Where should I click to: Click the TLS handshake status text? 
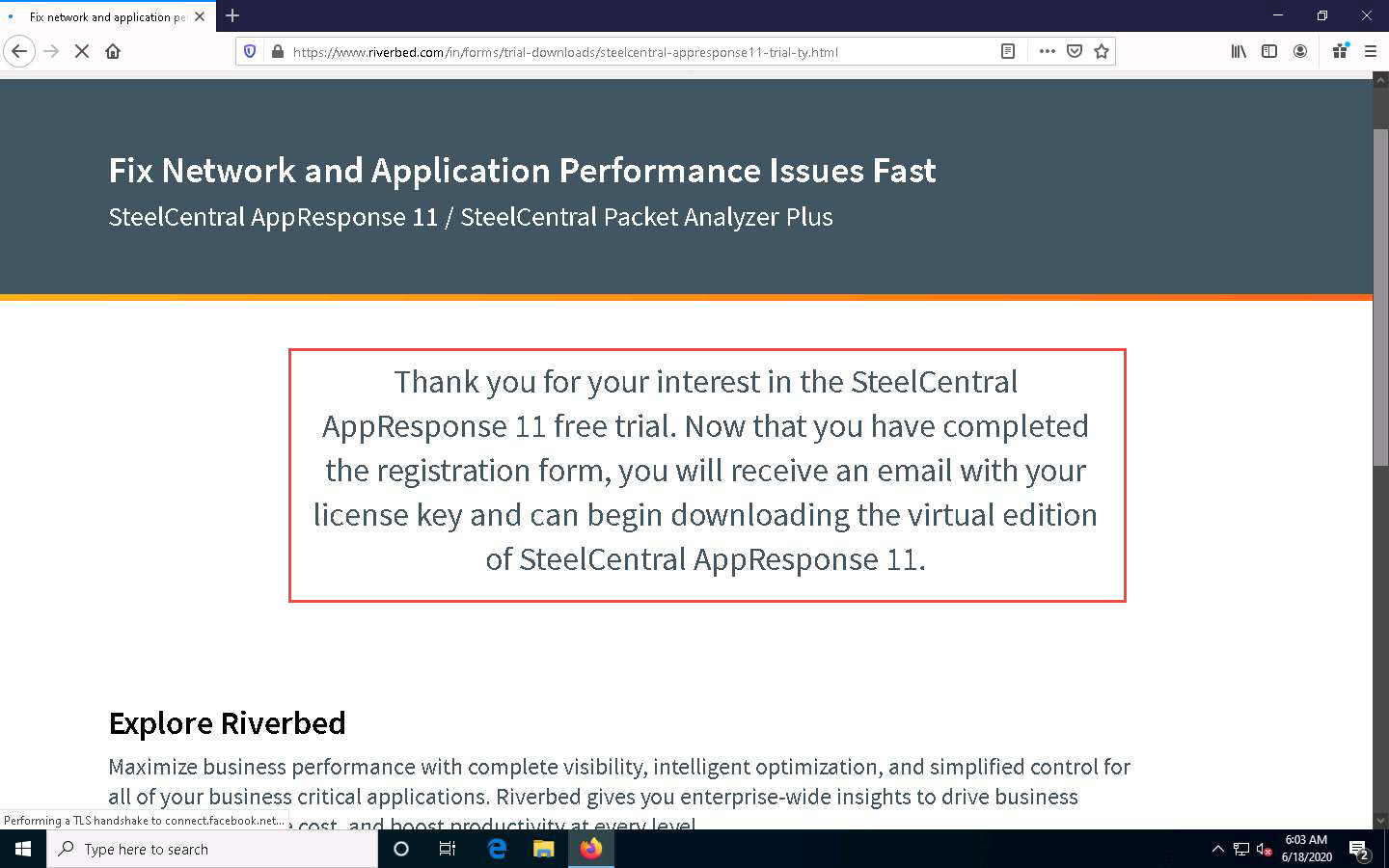[x=144, y=821]
